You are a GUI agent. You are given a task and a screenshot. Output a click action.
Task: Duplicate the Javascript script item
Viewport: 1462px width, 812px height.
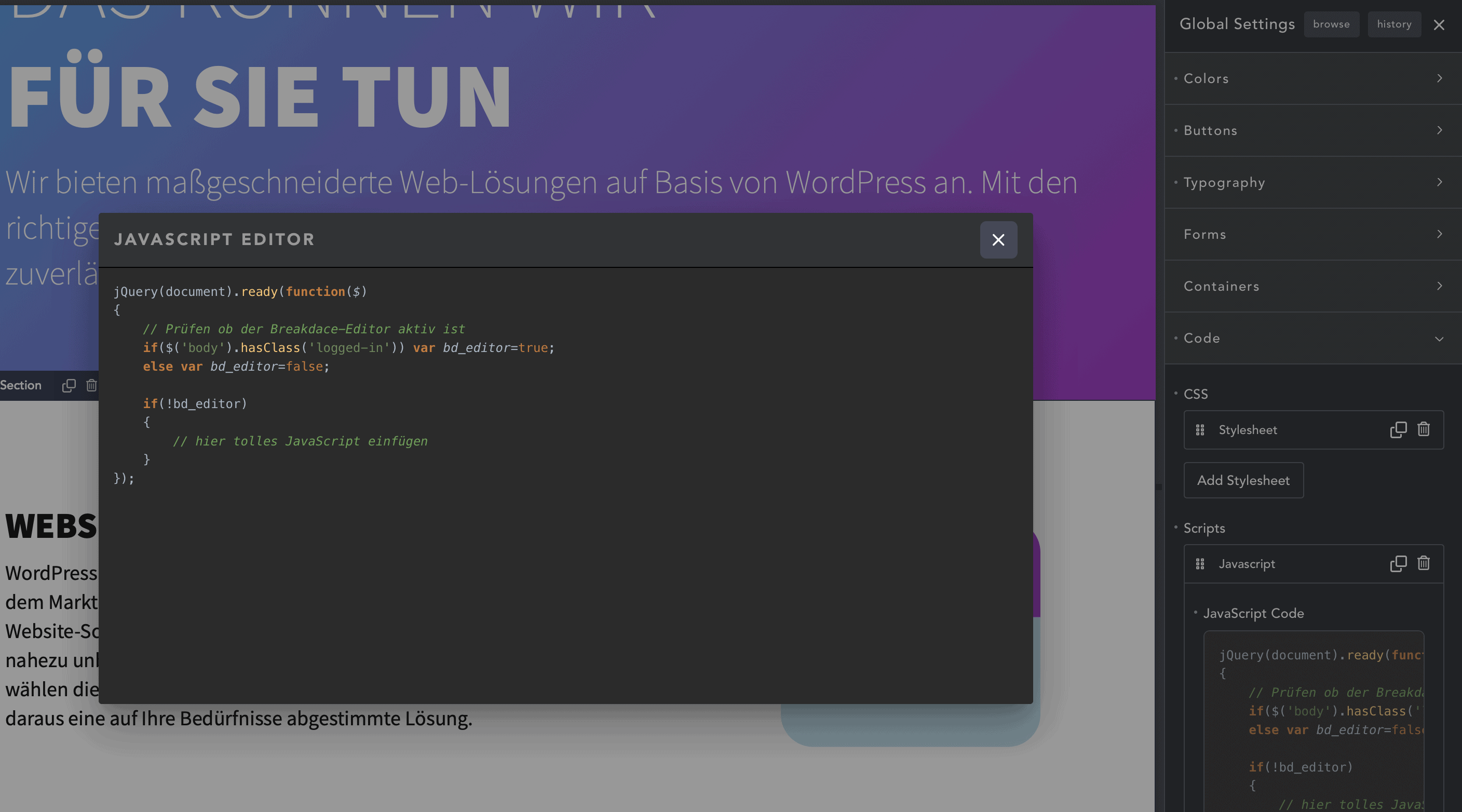[x=1399, y=563]
